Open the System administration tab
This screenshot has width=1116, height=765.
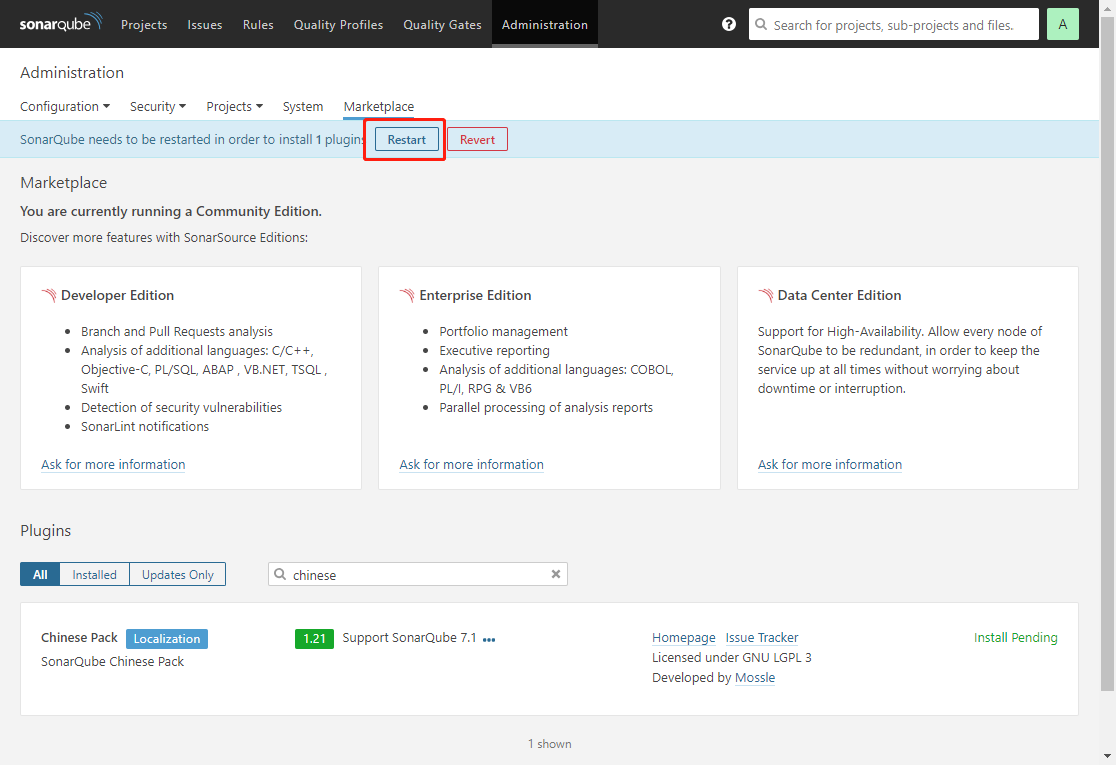coord(302,106)
